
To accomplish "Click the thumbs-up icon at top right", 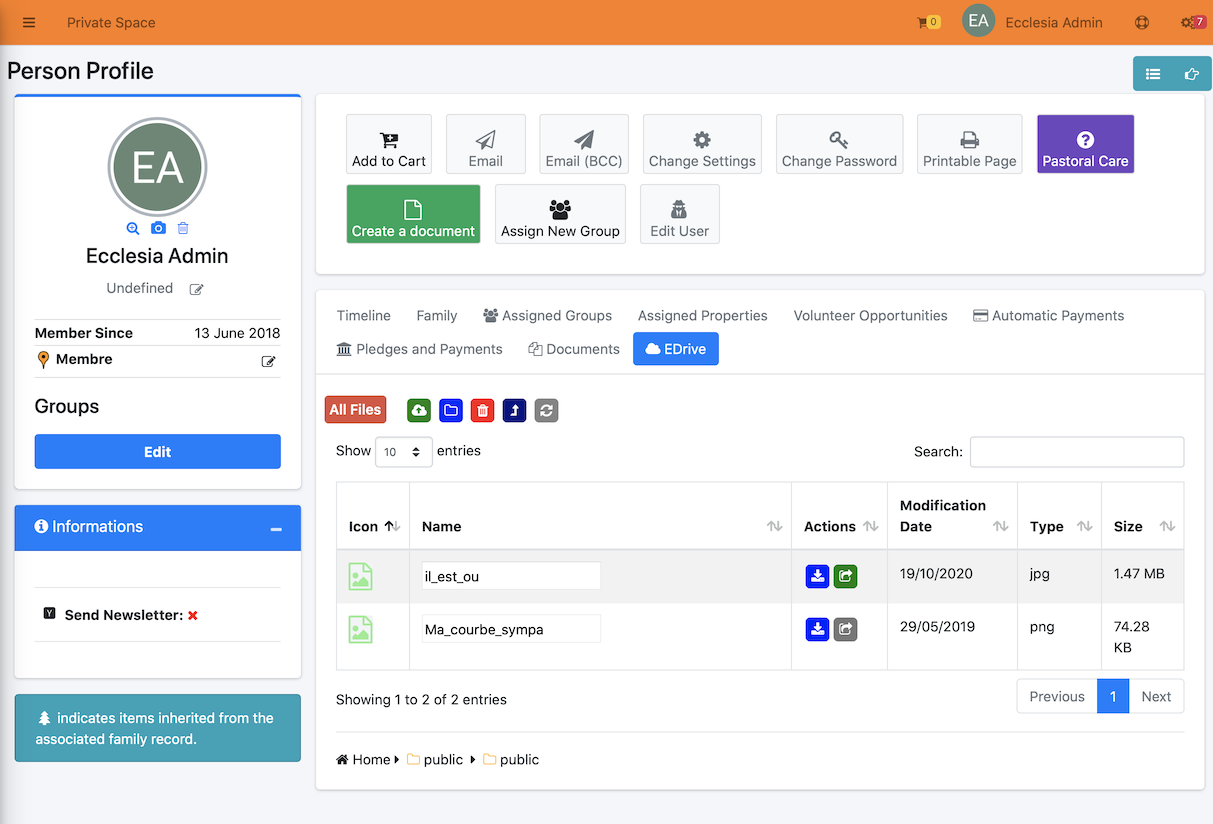I will pos(1191,73).
